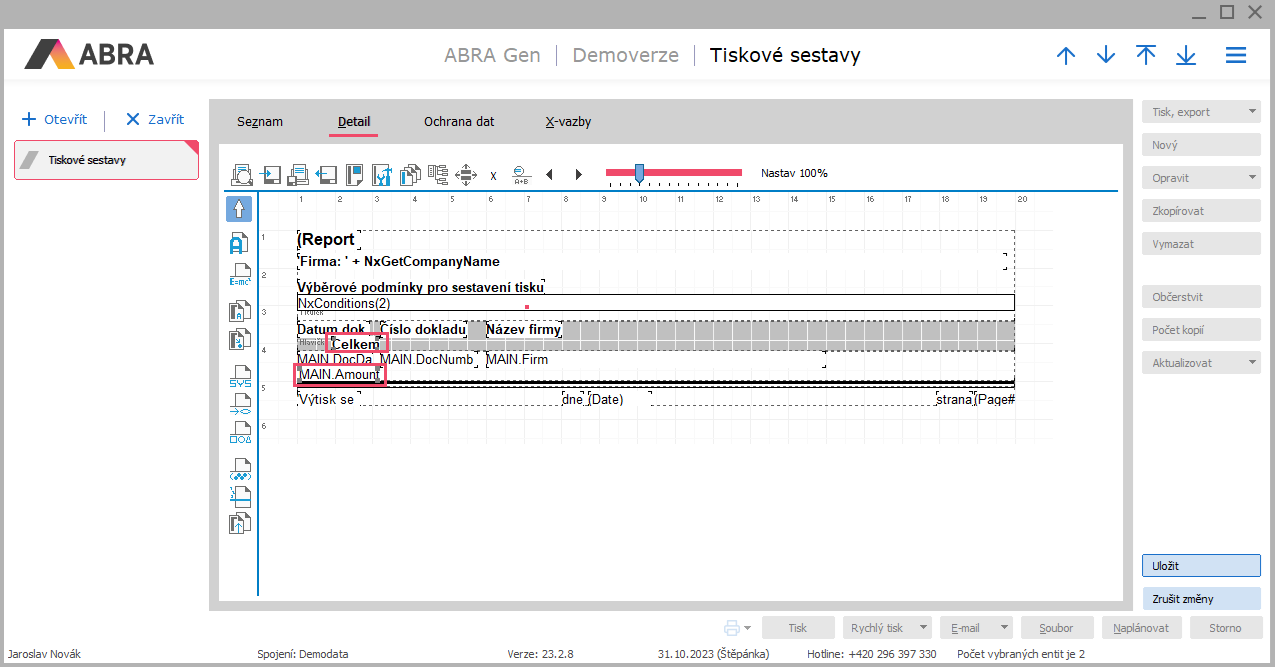Jump to first record arrow icon

1146,55
